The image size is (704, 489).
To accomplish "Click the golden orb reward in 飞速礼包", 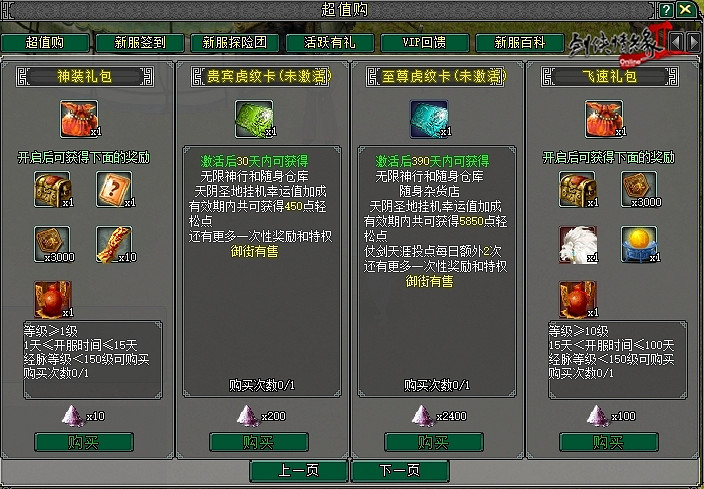I will [639, 244].
